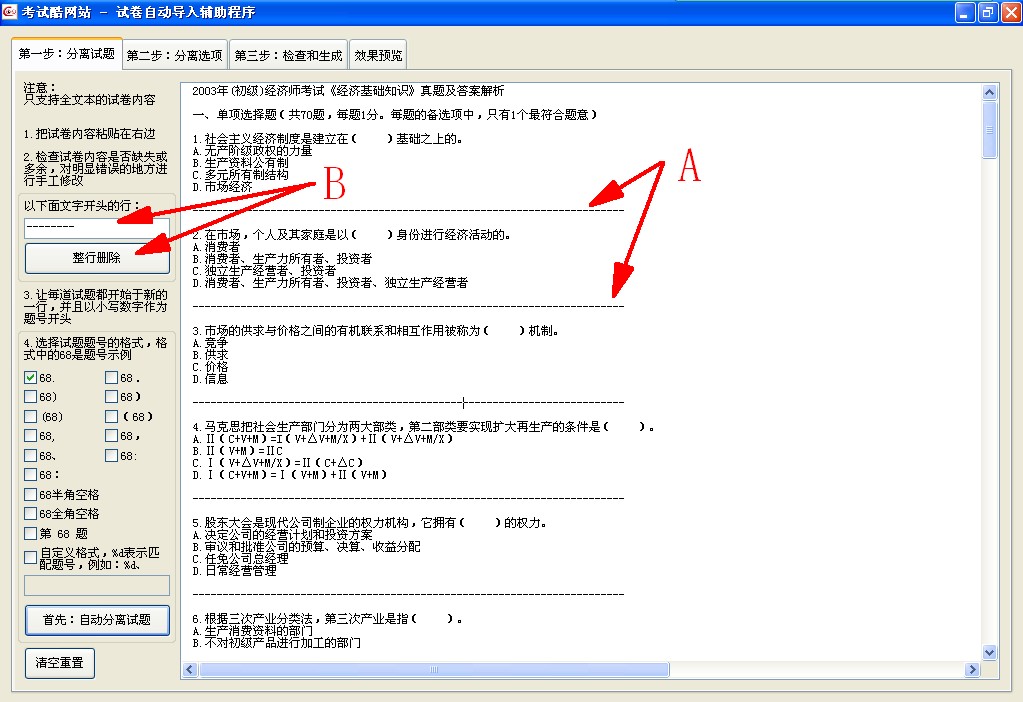
Task: Enable the '自定义格式' custom format checkbox
Action: pyautogui.click(x=31, y=556)
